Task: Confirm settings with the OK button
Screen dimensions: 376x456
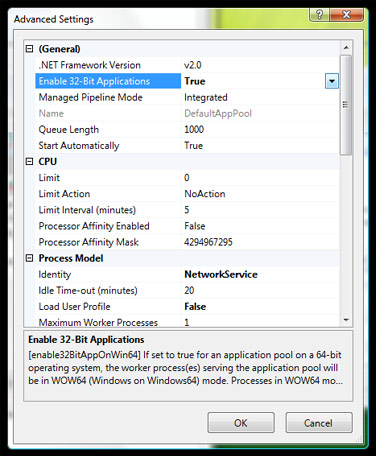Action: click(241, 423)
